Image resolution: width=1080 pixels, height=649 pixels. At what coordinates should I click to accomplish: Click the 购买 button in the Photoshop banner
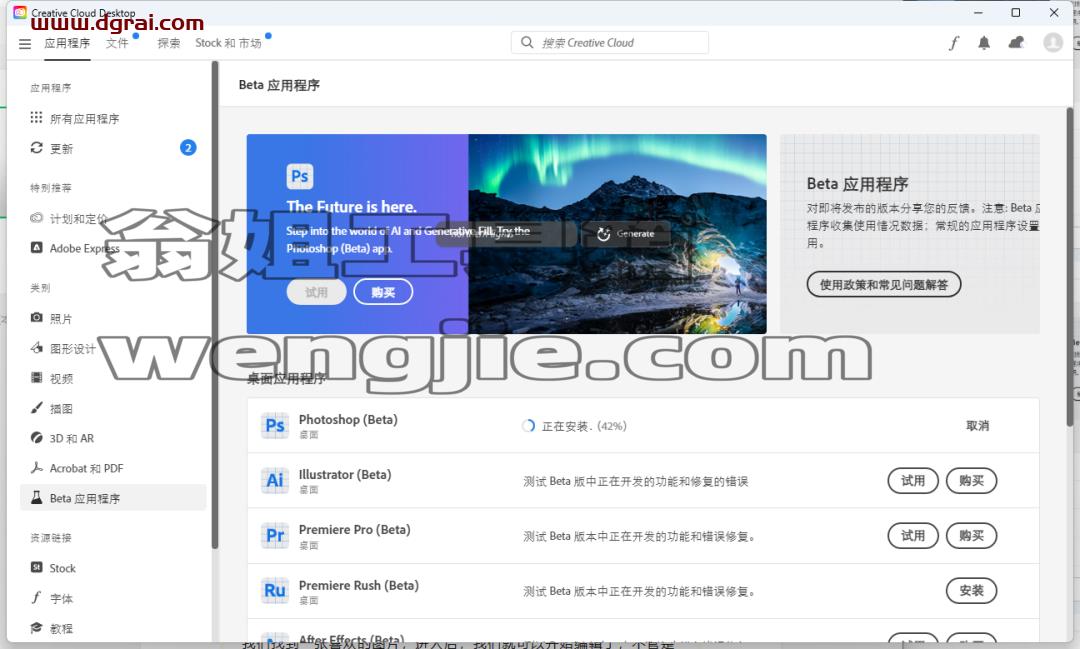[383, 292]
